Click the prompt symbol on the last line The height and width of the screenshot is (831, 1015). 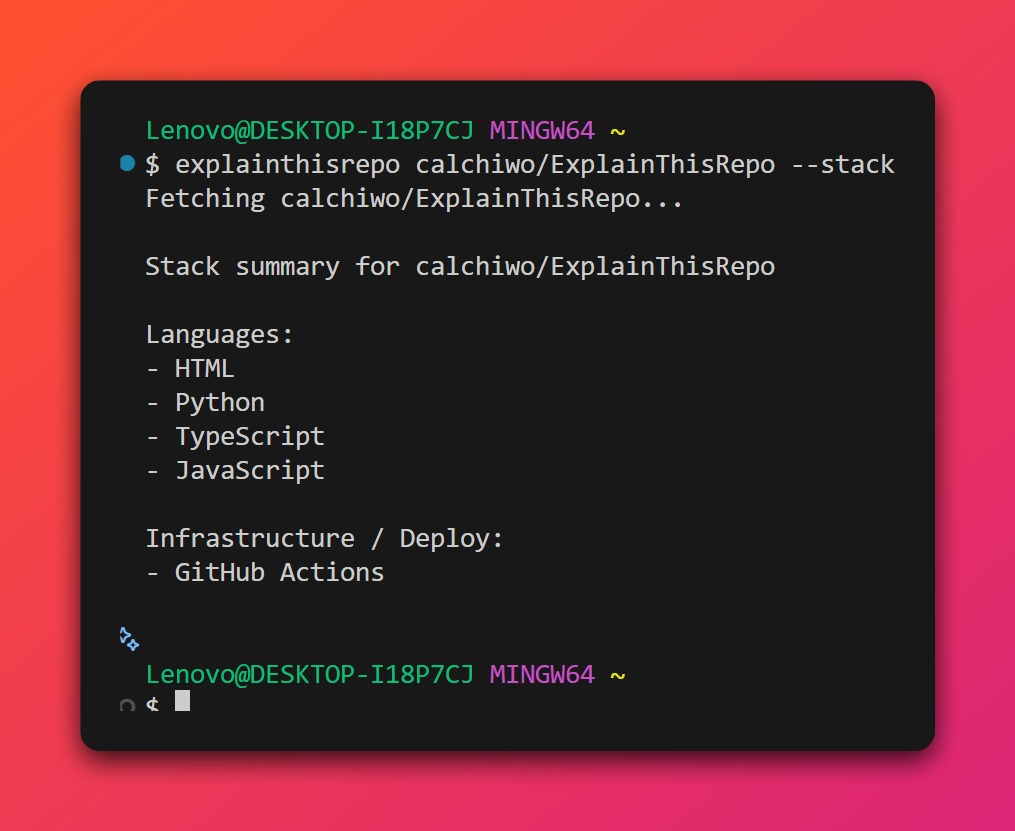click(x=151, y=705)
